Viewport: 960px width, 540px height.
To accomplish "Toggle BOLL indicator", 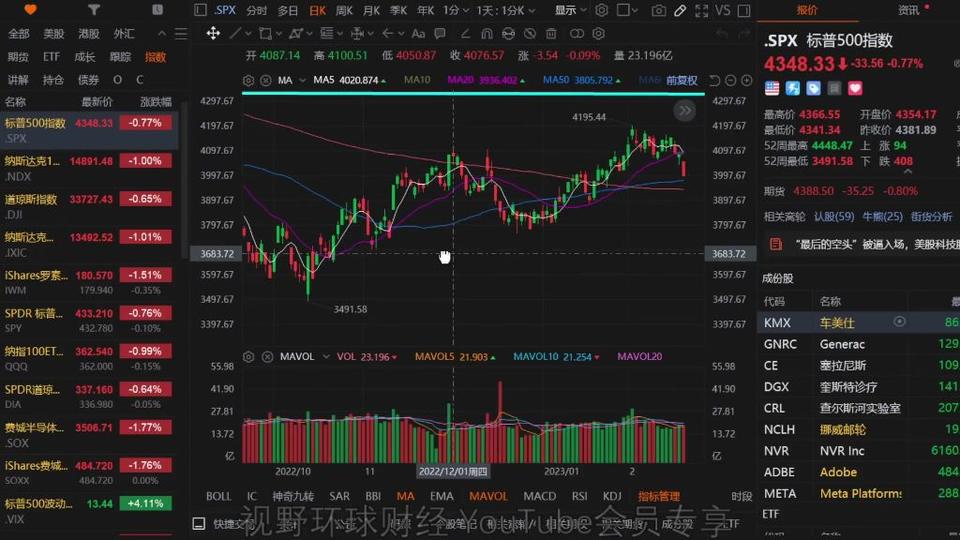I will (219, 496).
